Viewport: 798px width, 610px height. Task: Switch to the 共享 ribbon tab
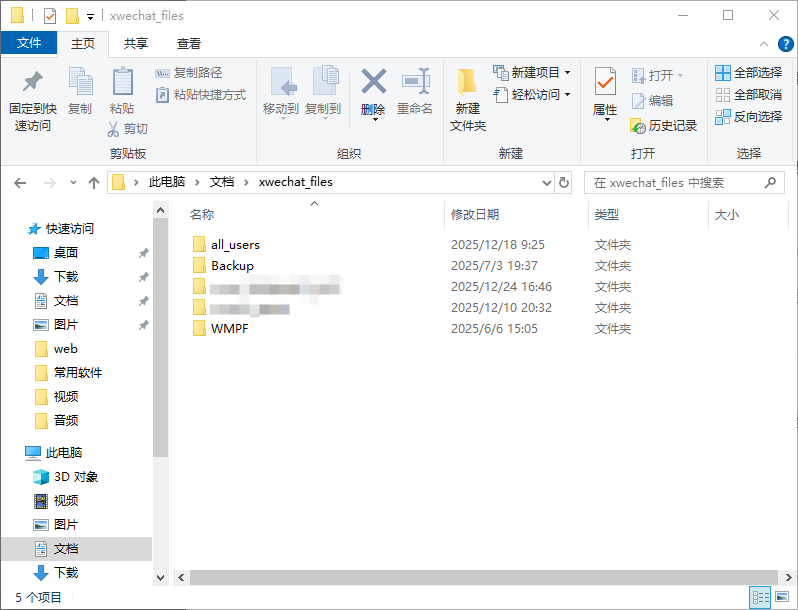136,44
